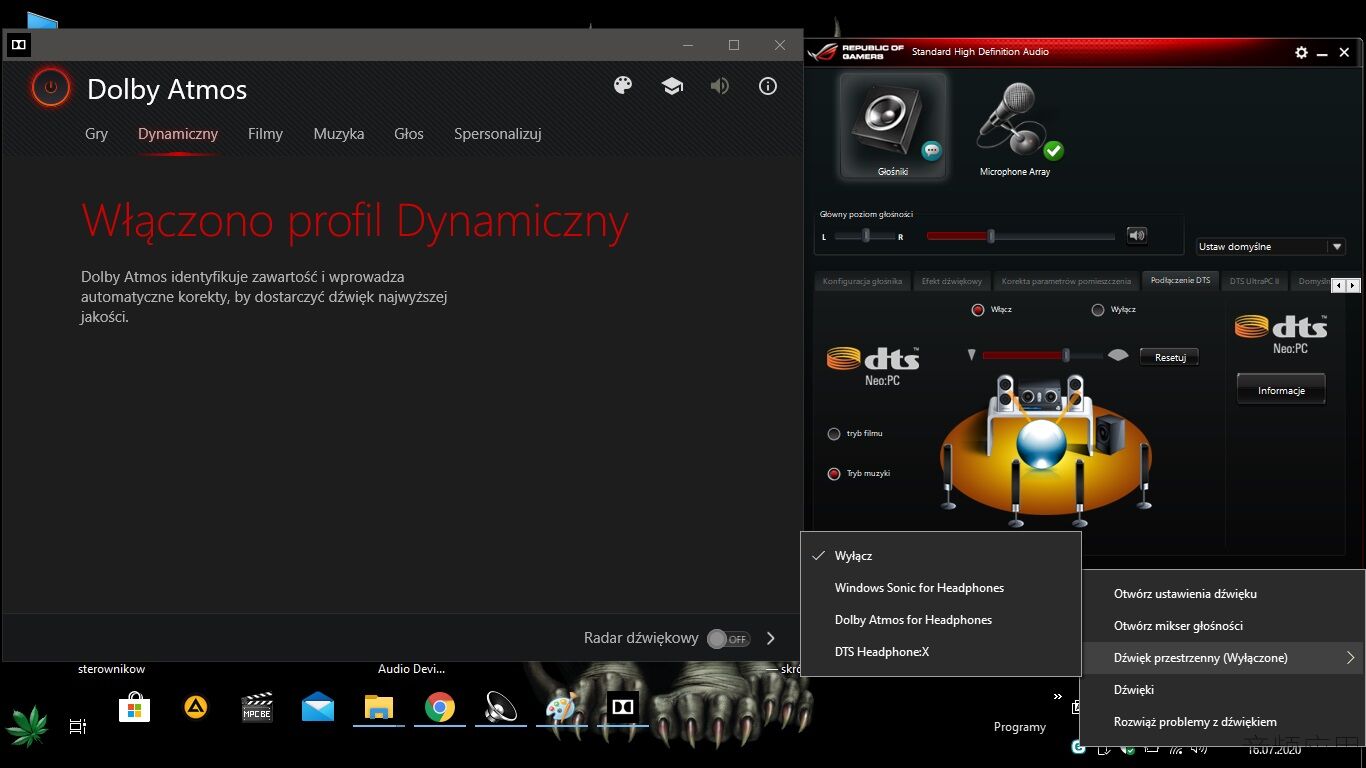The width and height of the screenshot is (1366, 768).
Task: Open the Spersonalizuj profile tab
Action: pos(498,134)
